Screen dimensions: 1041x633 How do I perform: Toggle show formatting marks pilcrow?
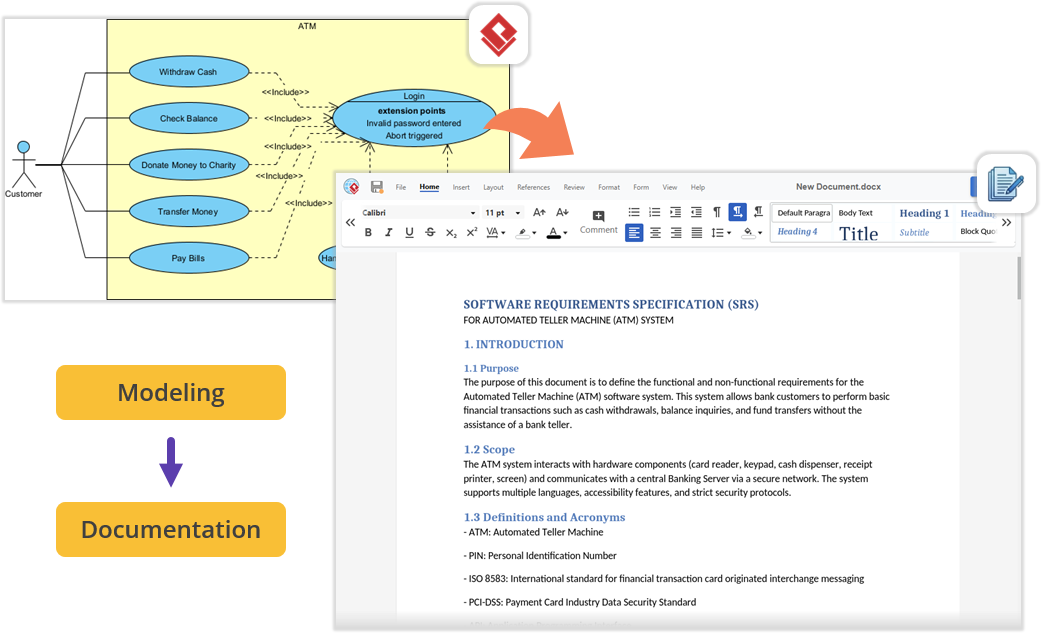pyautogui.click(x=716, y=212)
